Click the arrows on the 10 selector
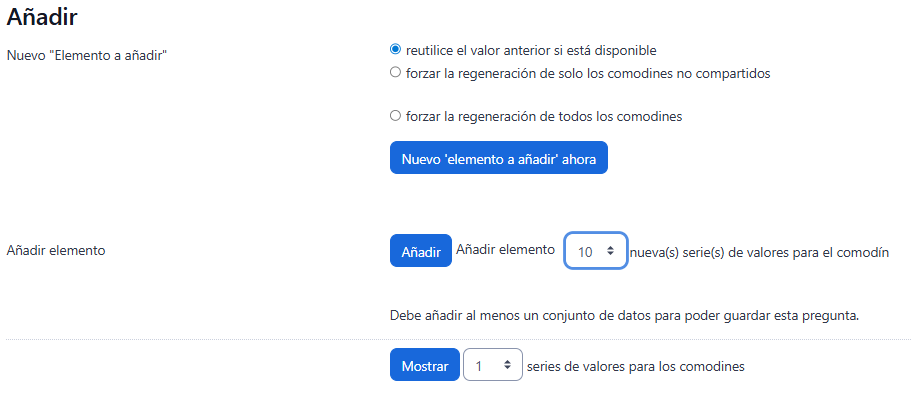The height and width of the screenshot is (406, 911). pyautogui.click(x=610, y=251)
